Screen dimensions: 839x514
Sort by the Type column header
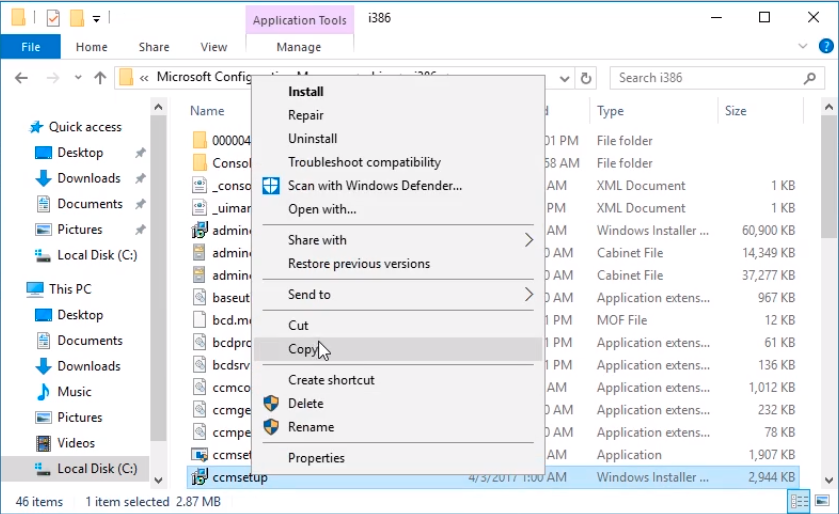611,111
